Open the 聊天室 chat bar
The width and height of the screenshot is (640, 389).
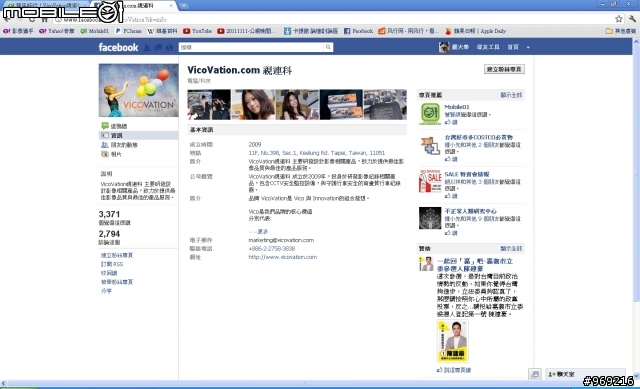point(585,374)
